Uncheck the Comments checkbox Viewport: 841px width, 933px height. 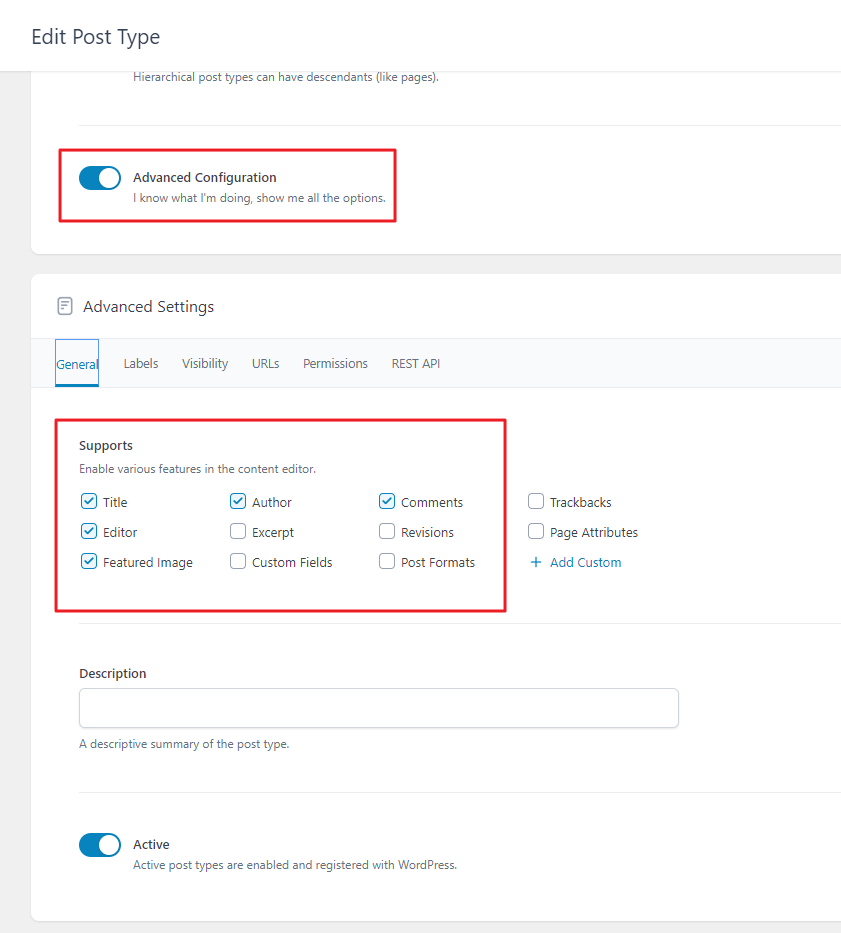387,502
